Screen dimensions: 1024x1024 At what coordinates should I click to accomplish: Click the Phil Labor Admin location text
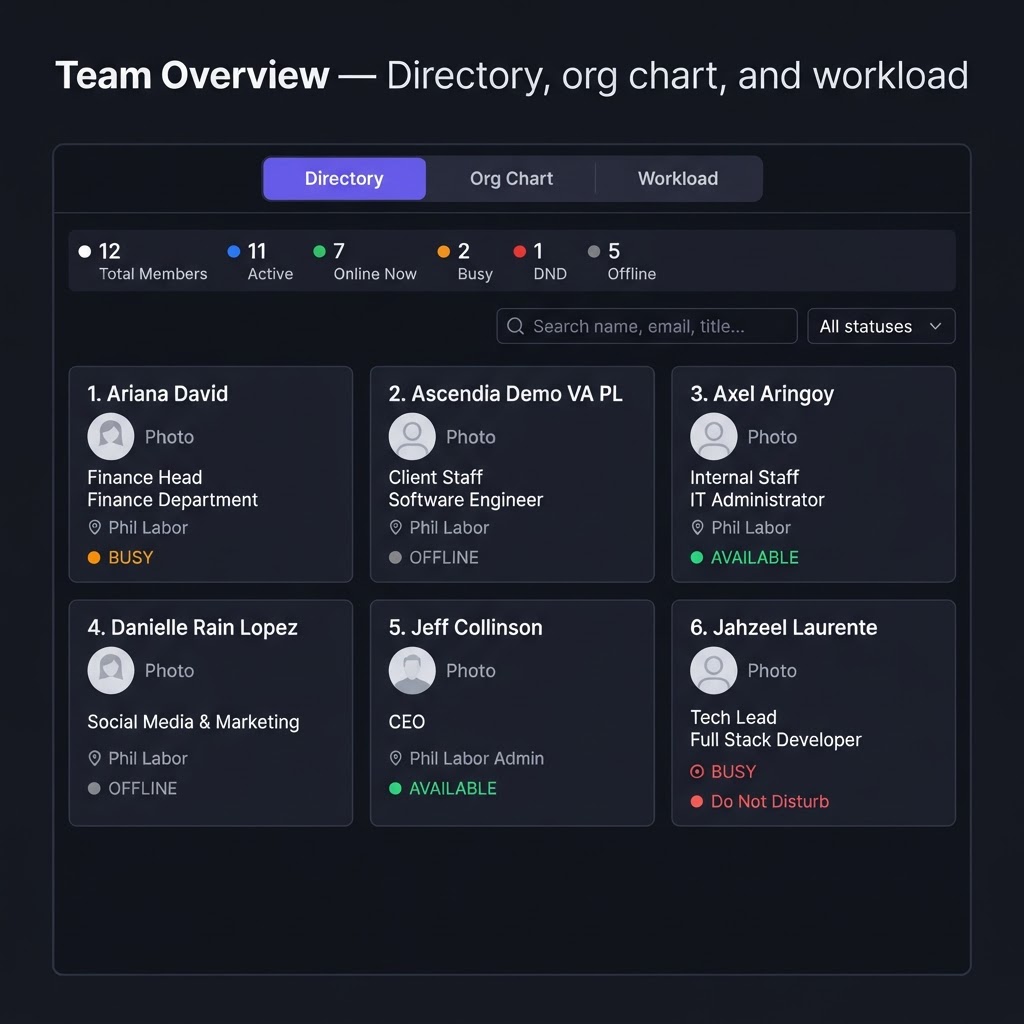click(477, 758)
